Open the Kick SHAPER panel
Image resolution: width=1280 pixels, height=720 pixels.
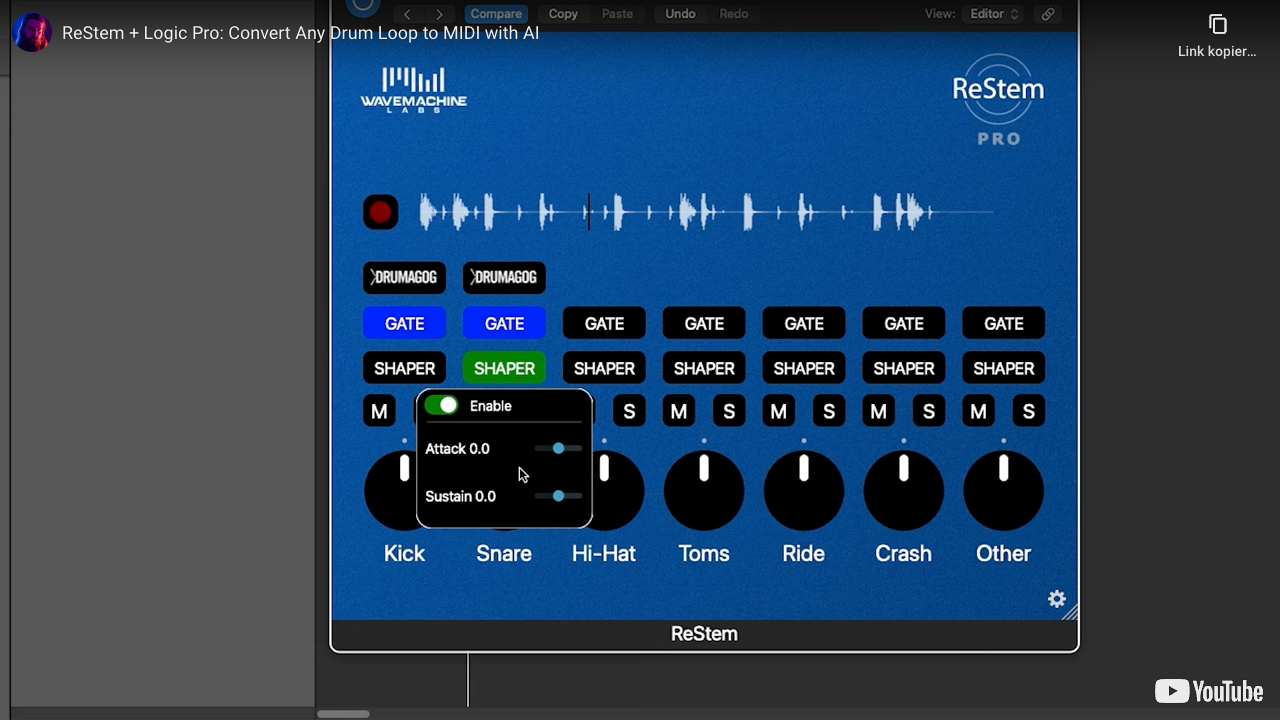pyautogui.click(x=404, y=368)
